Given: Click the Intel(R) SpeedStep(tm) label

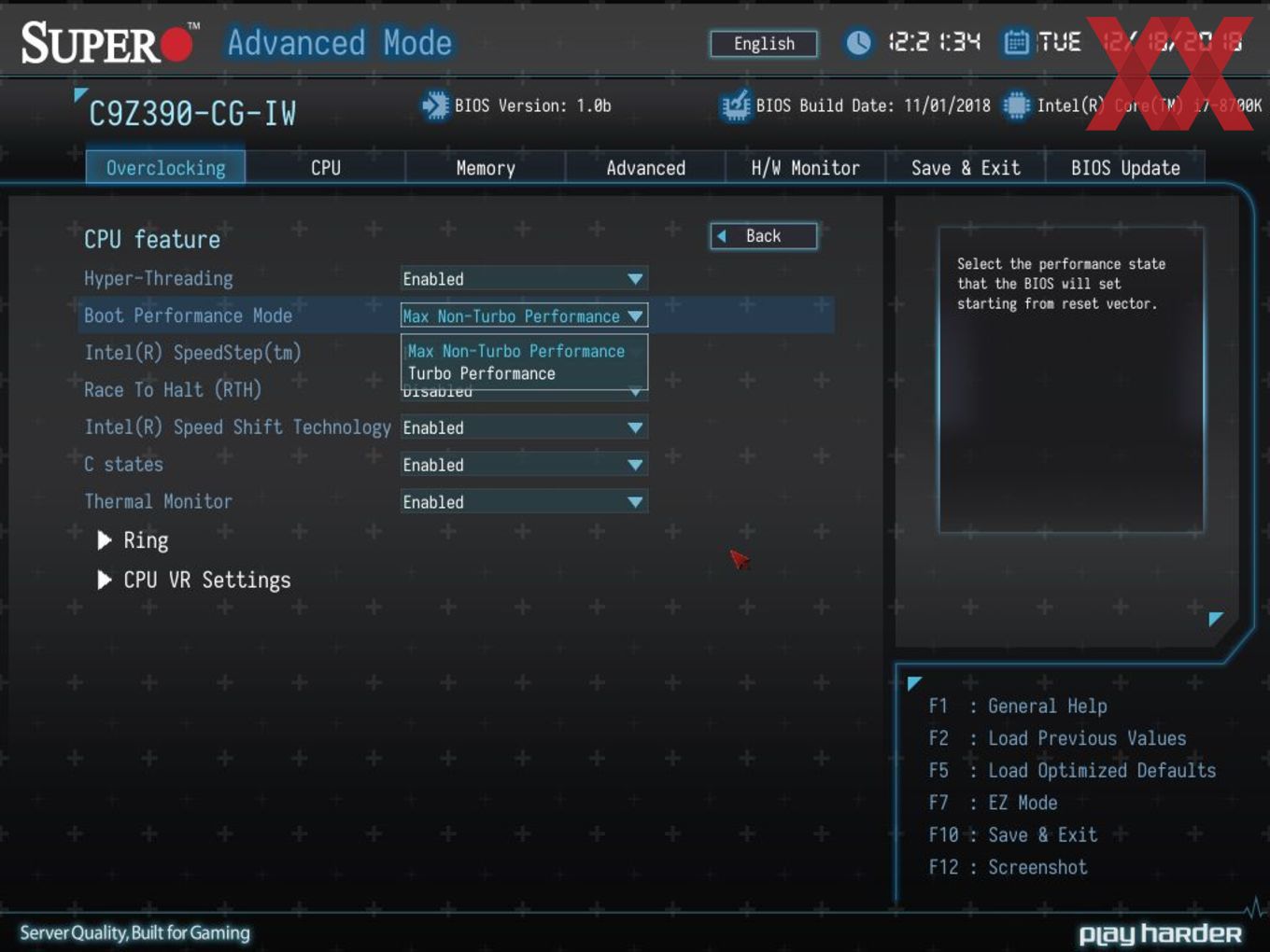Looking at the screenshot, I should [192, 353].
